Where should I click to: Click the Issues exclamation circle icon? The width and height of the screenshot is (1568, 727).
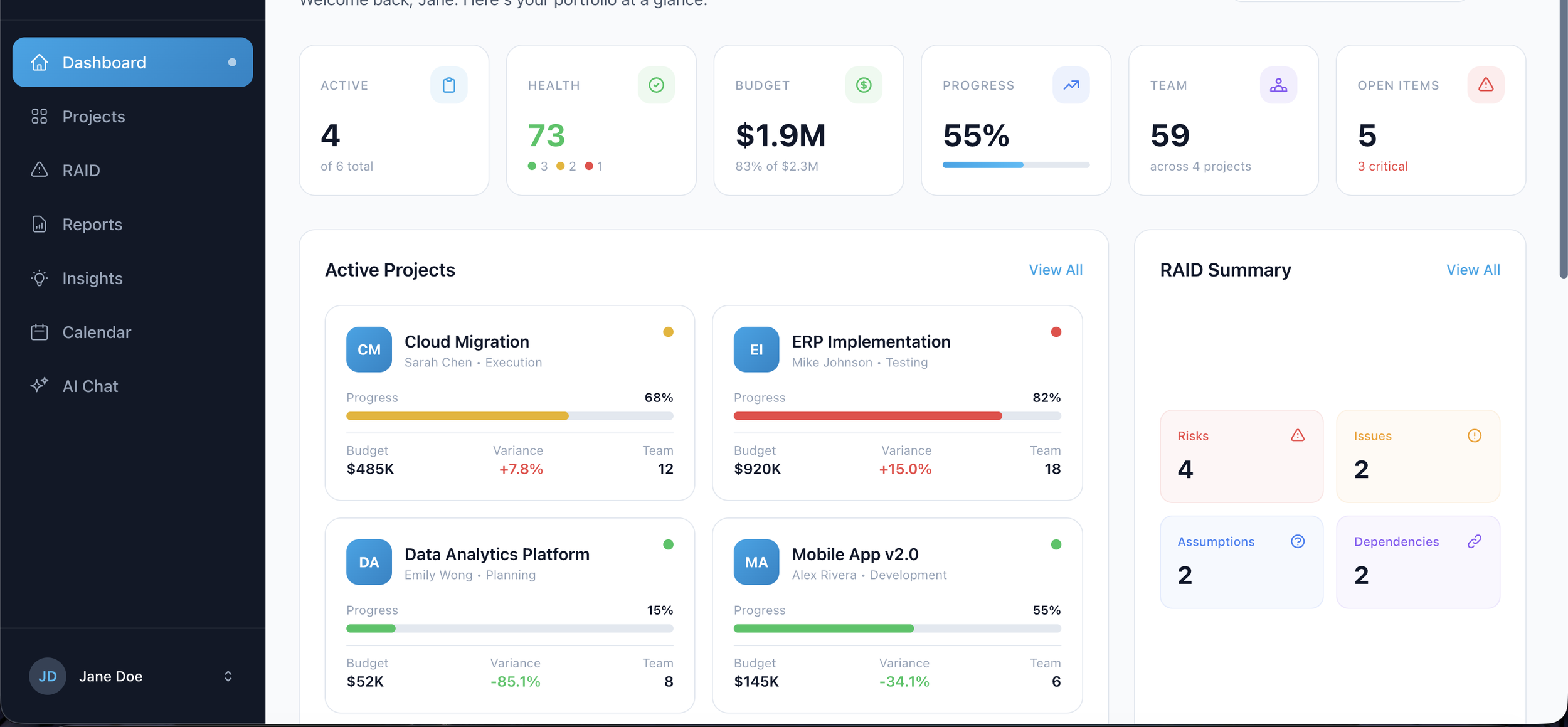tap(1474, 435)
